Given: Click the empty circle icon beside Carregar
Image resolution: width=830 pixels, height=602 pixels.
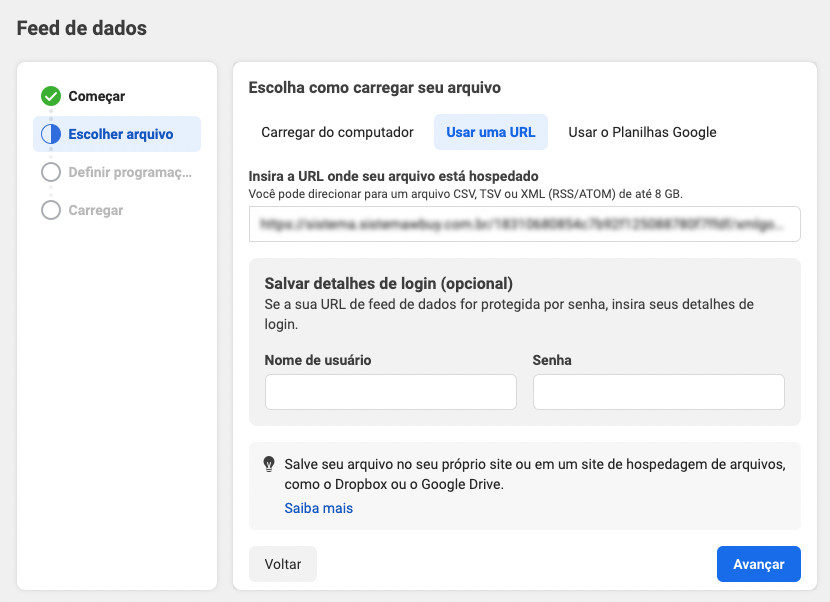Looking at the screenshot, I should click(51, 210).
